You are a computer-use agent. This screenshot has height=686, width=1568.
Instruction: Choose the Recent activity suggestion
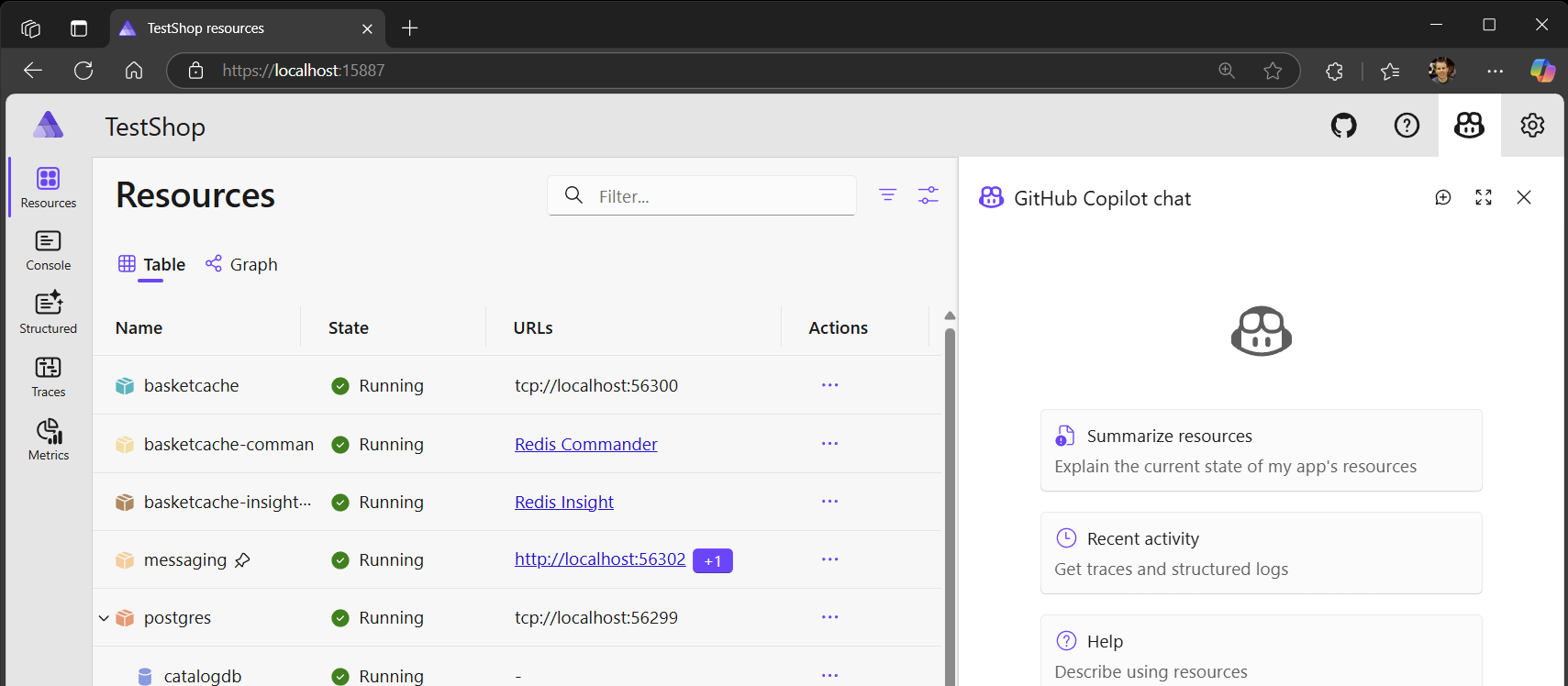1261,553
